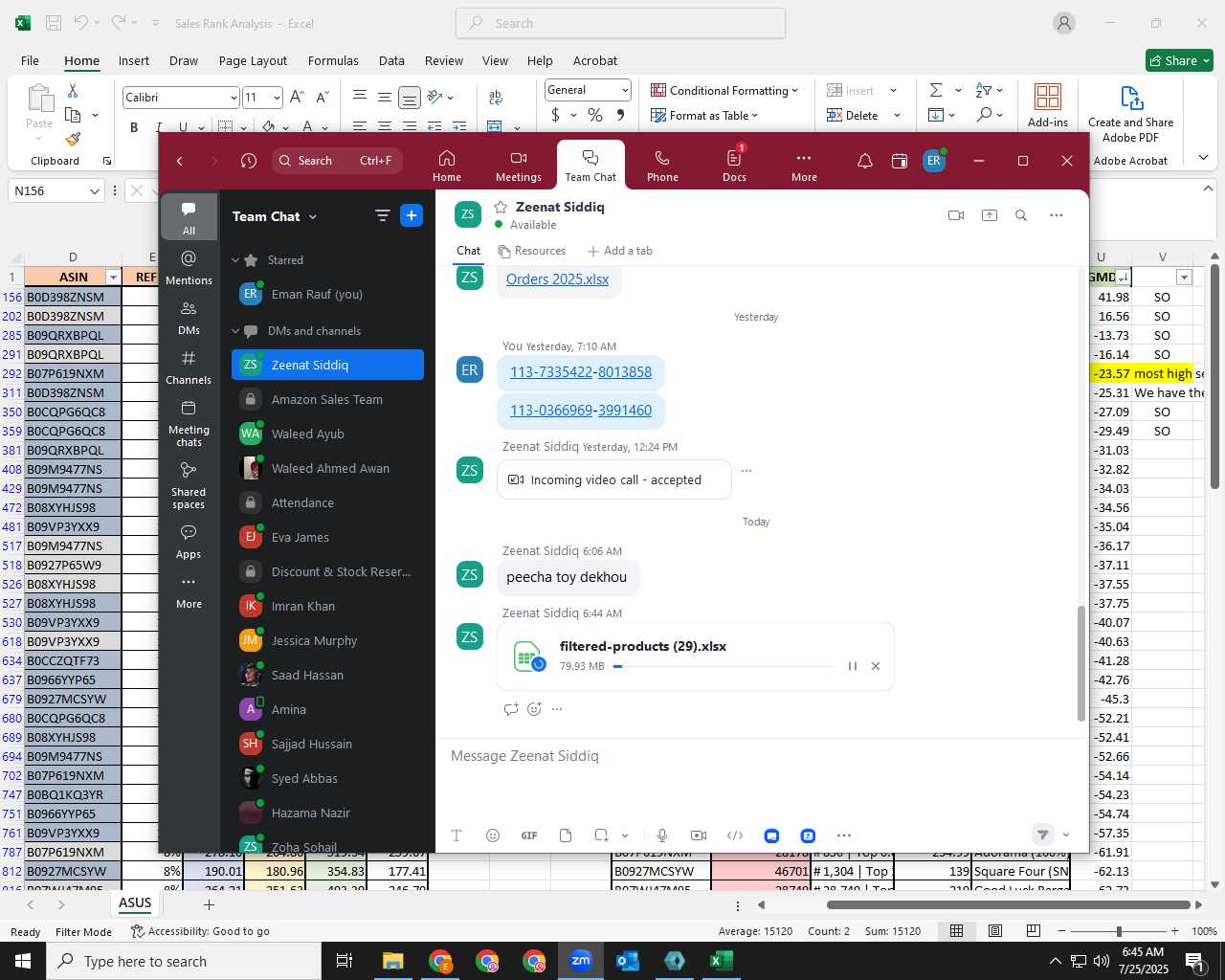
Task: Open send options dropdown next to send button
Action: (1066, 835)
